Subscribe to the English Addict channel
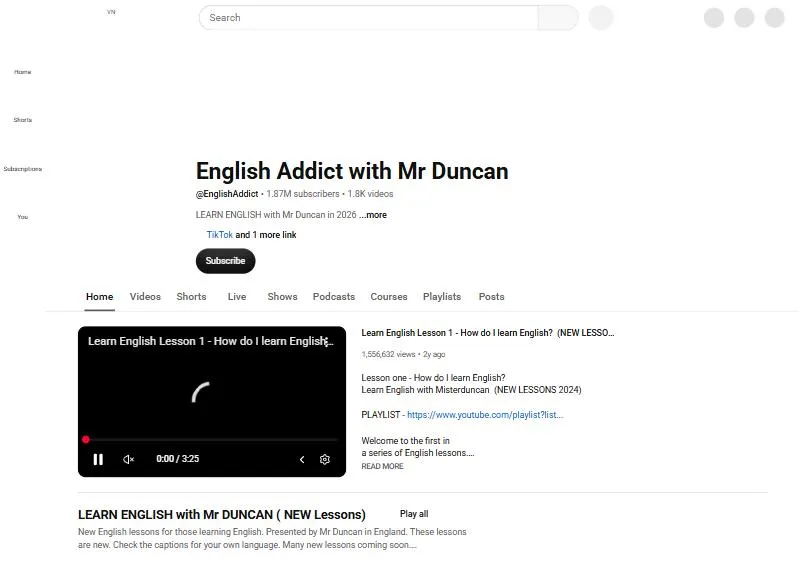 225,261
